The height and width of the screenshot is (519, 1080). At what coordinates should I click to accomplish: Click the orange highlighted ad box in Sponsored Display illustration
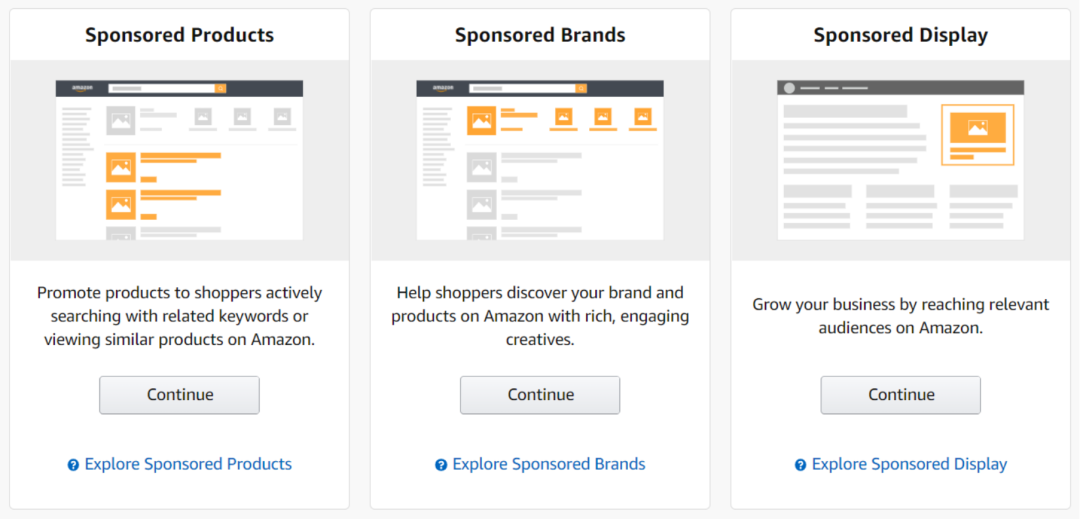point(978,135)
